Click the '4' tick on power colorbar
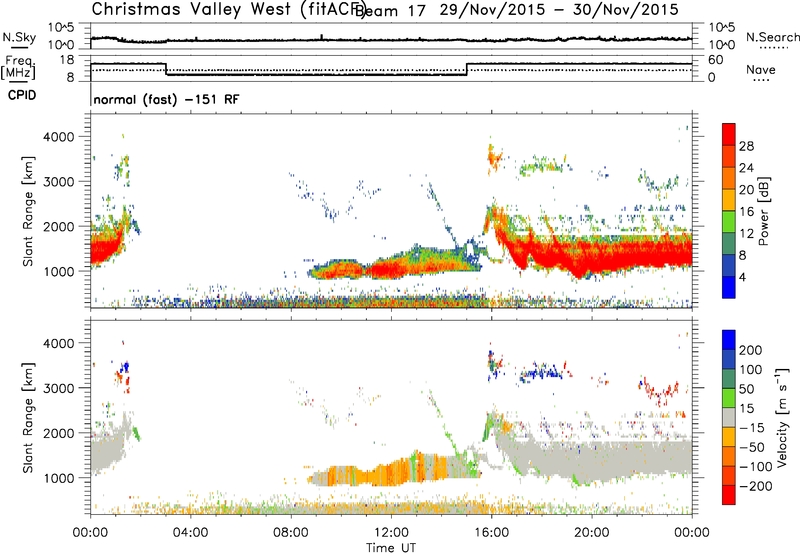The width and height of the screenshot is (800, 554). tap(742, 277)
